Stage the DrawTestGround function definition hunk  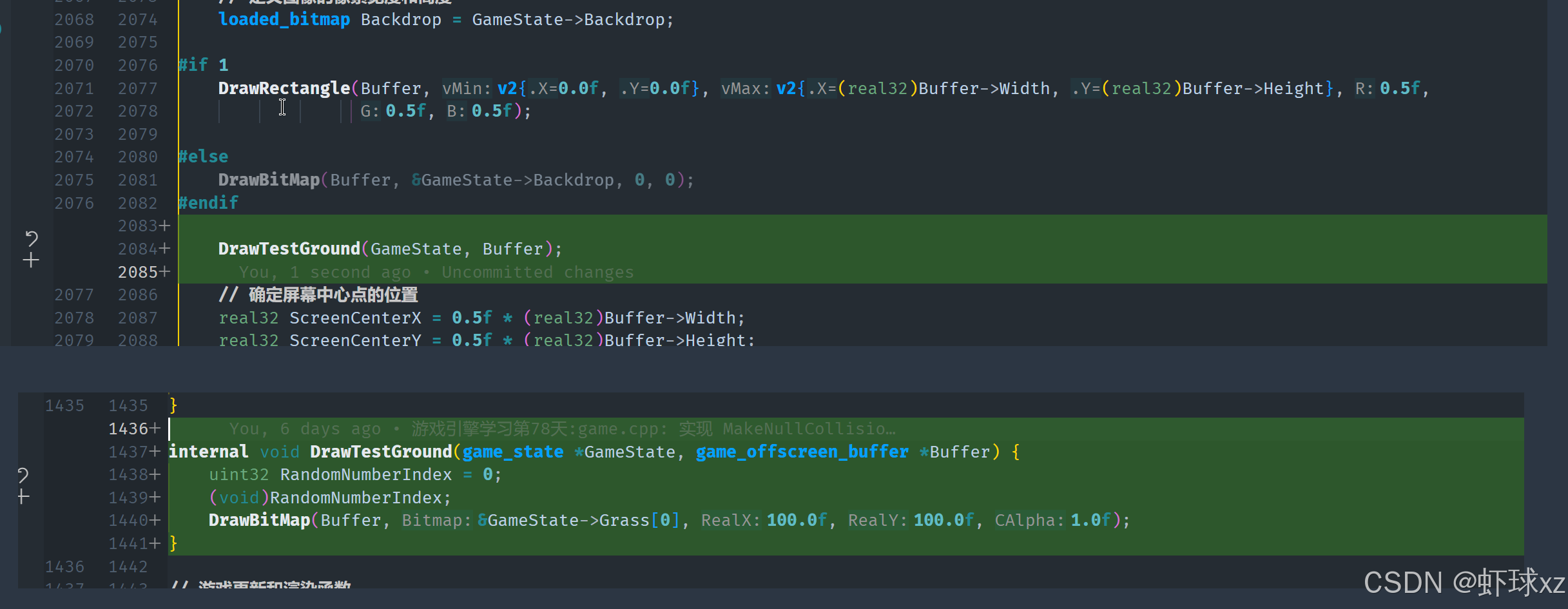(23, 497)
